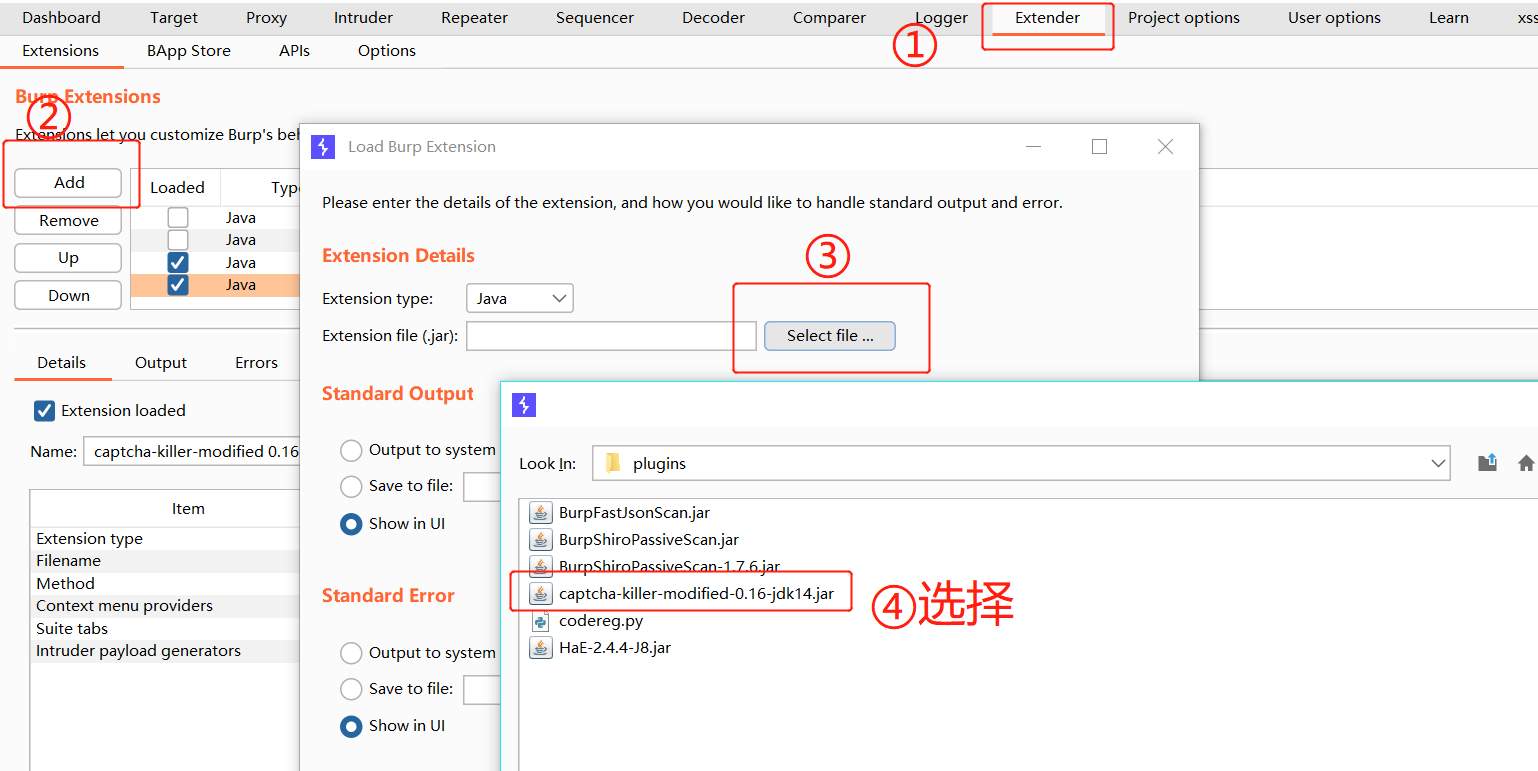Select BurpFastJsonScan.jar file icon
The image size is (1538, 771).
tap(541, 513)
